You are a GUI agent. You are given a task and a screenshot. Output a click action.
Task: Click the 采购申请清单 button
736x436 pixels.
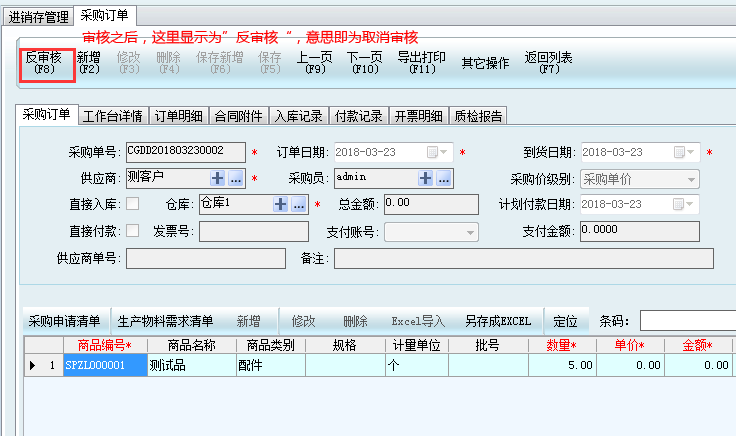(x=64, y=321)
